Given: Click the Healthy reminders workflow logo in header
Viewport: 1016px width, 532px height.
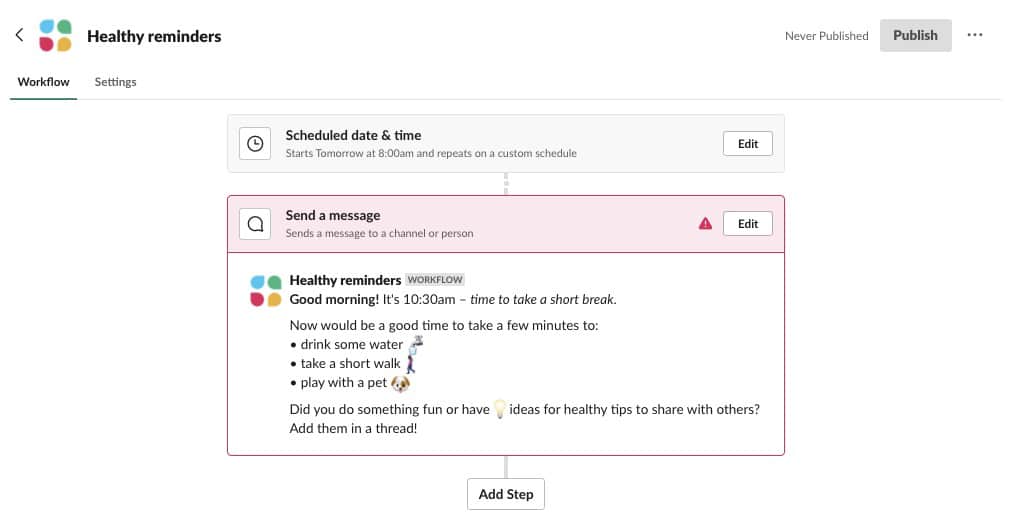Looking at the screenshot, I should [55, 36].
